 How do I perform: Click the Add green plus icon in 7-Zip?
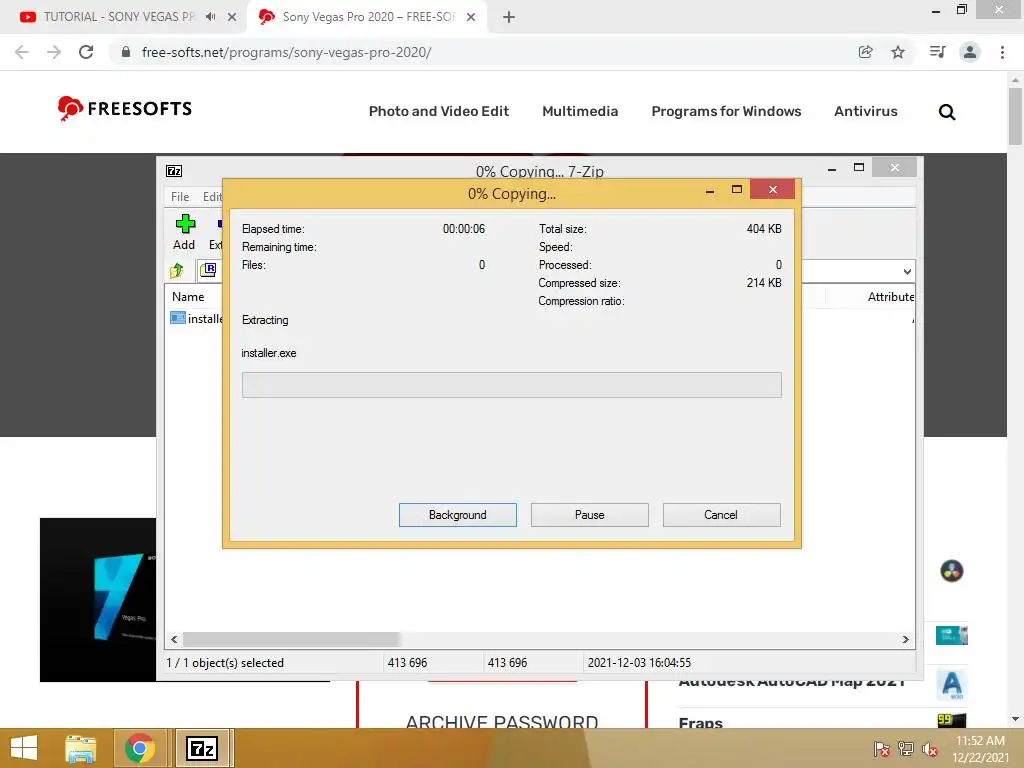[x=185, y=232]
